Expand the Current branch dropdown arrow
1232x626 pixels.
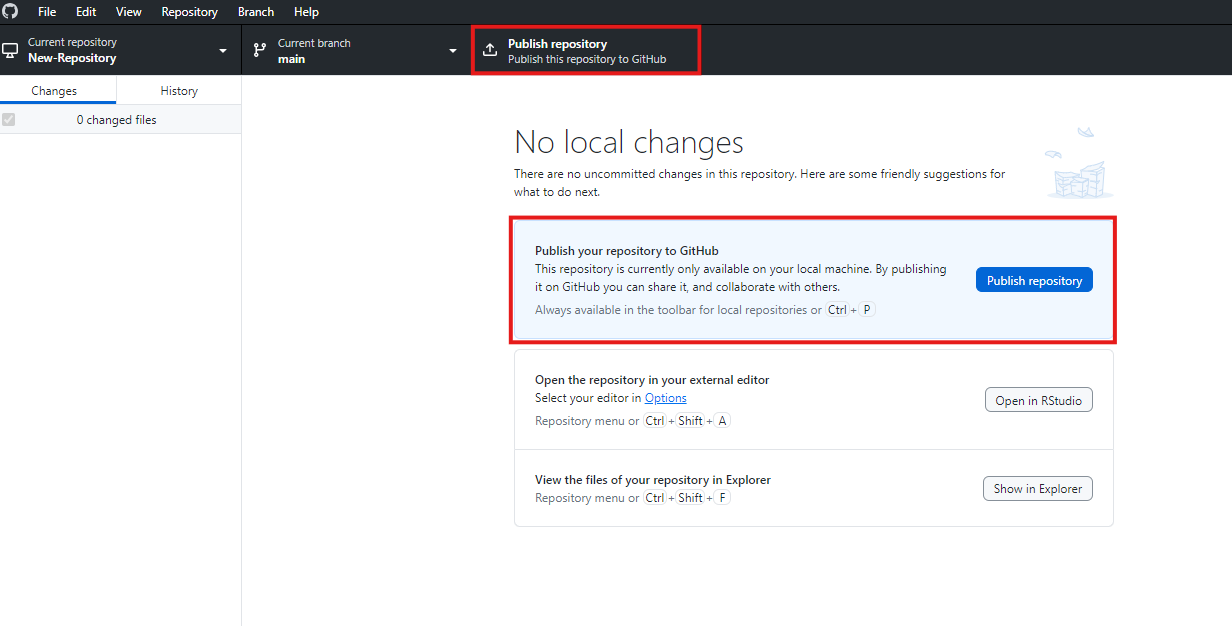[x=453, y=51]
